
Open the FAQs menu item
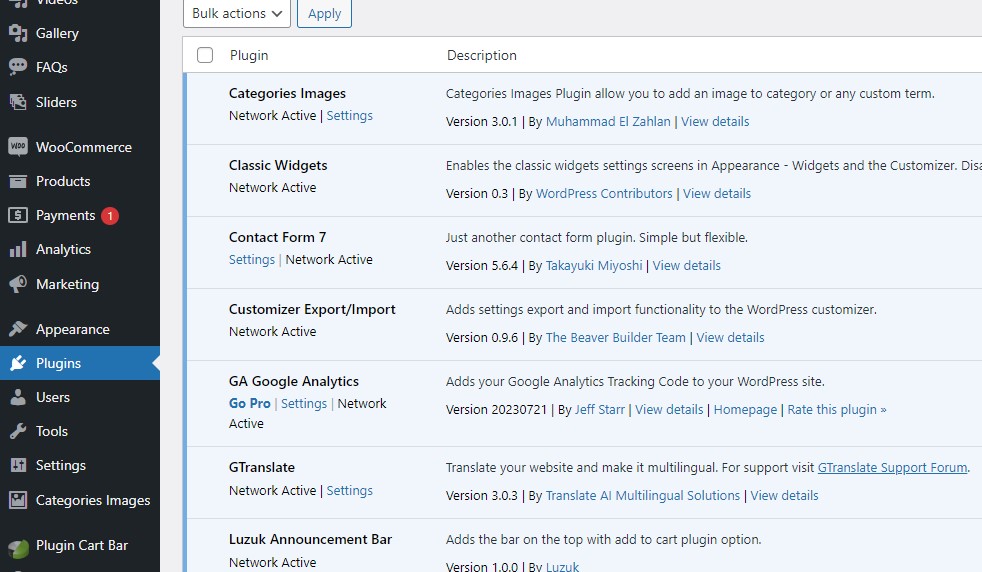coord(51,67)
